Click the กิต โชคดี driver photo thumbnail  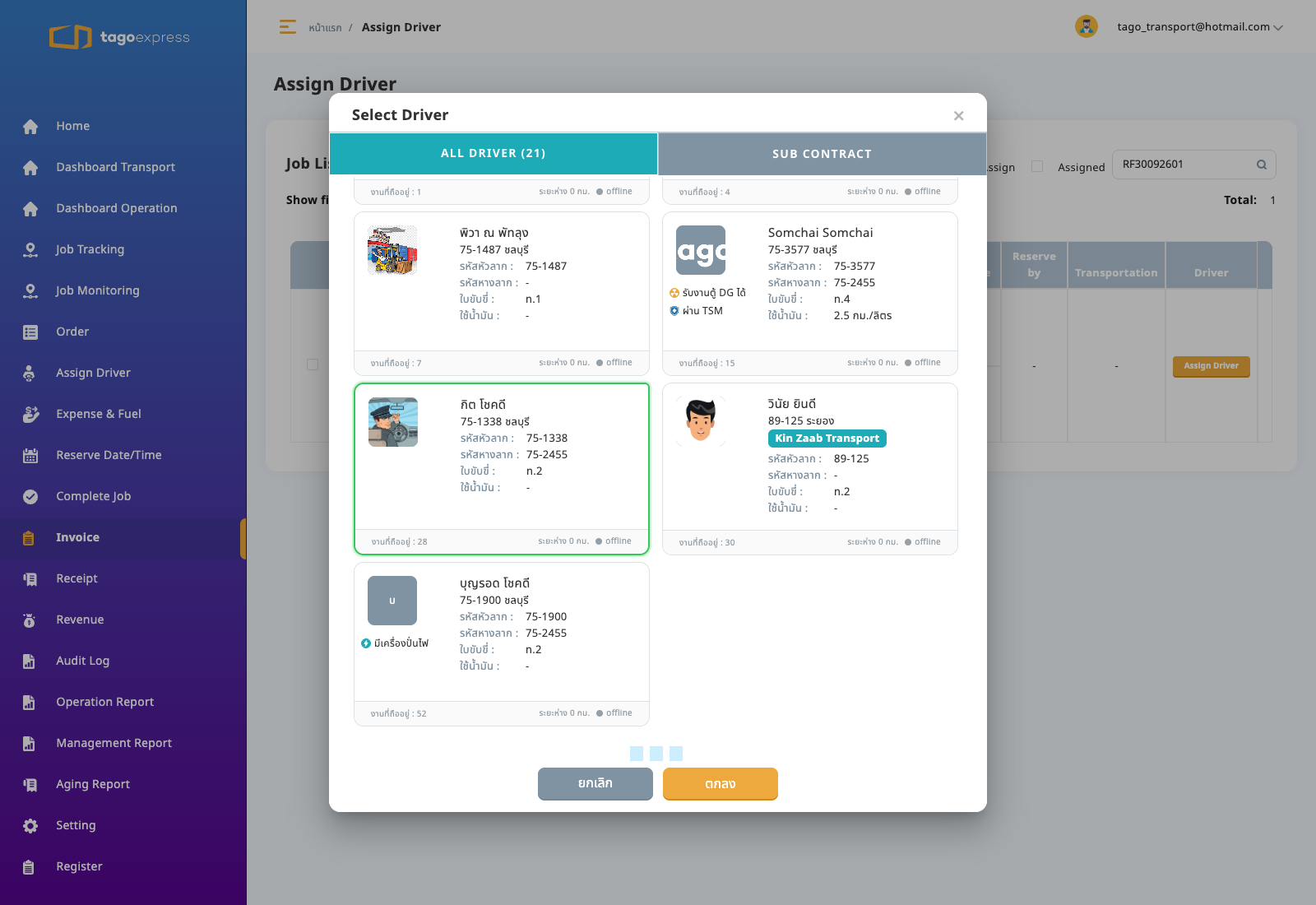tap(393, 422)
